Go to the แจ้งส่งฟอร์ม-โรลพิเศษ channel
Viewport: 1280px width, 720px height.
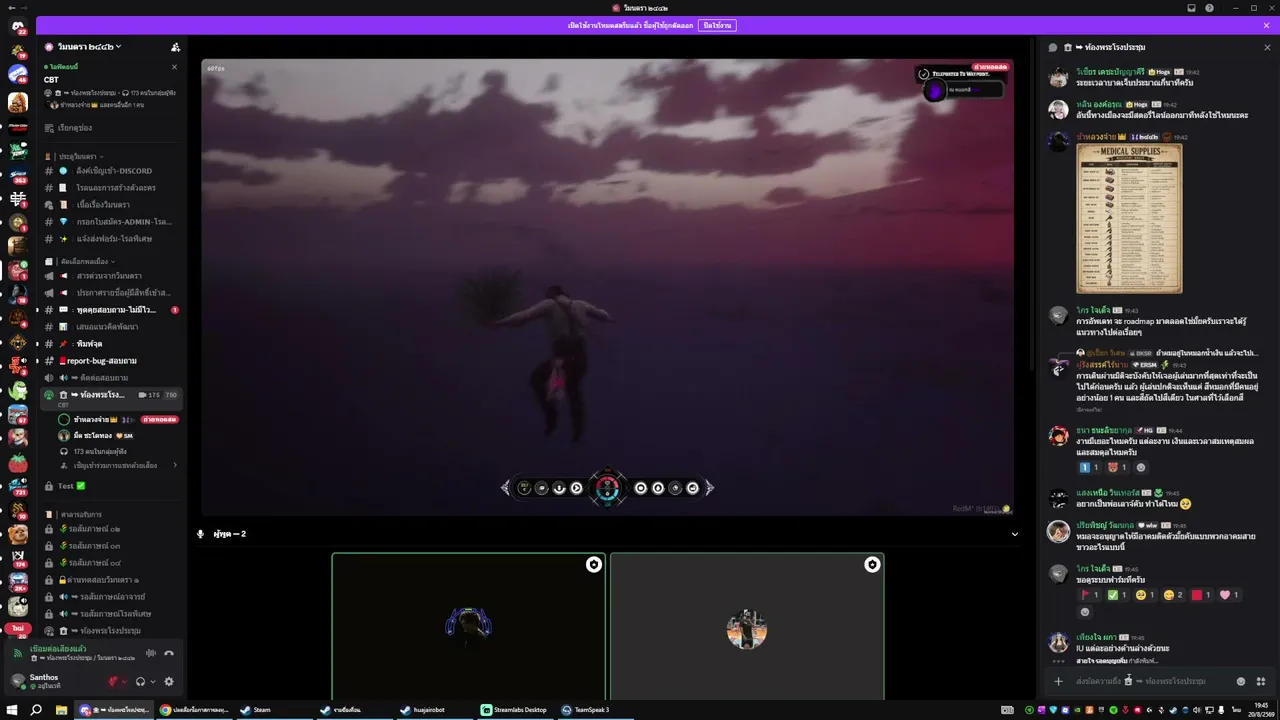tap(111, 239)
